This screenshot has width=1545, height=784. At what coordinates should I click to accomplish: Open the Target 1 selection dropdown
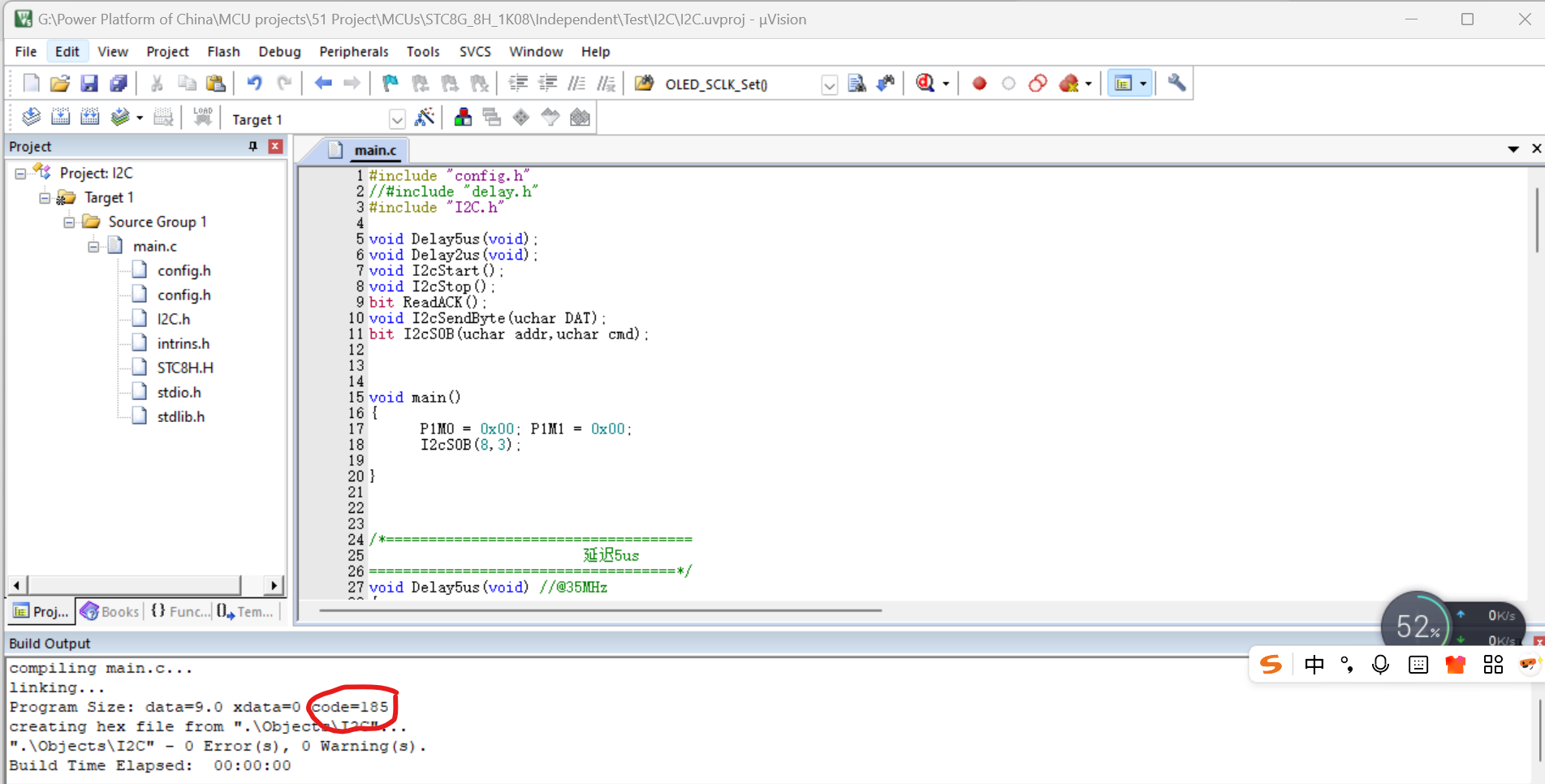click(x=397, y=119)
